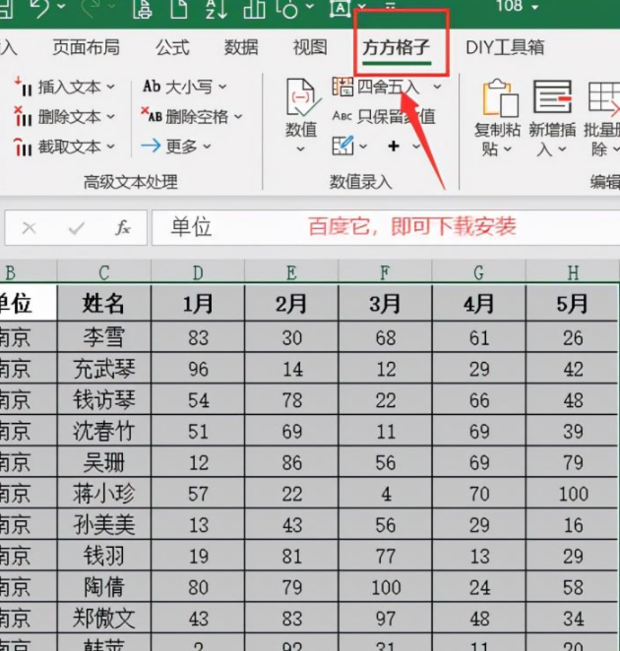Click the 复制粘贴 clipboard icon

[x=500, y=98]
